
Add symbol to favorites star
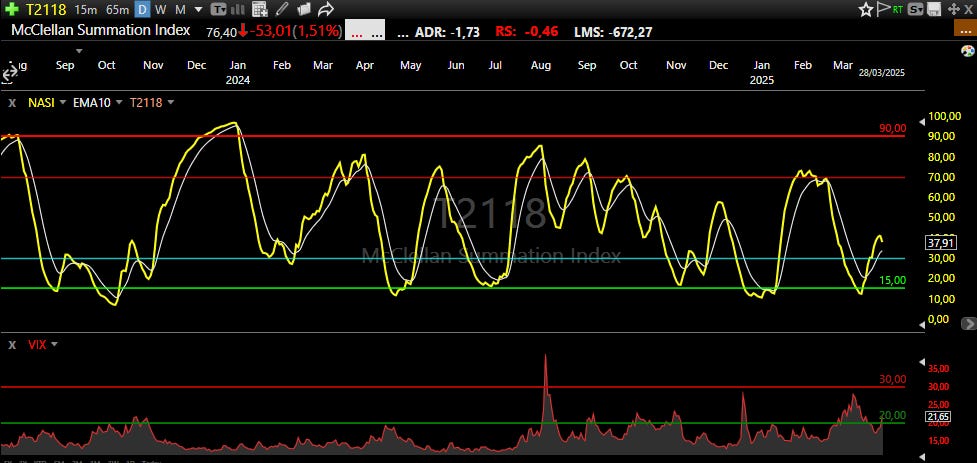click(865, 9)
